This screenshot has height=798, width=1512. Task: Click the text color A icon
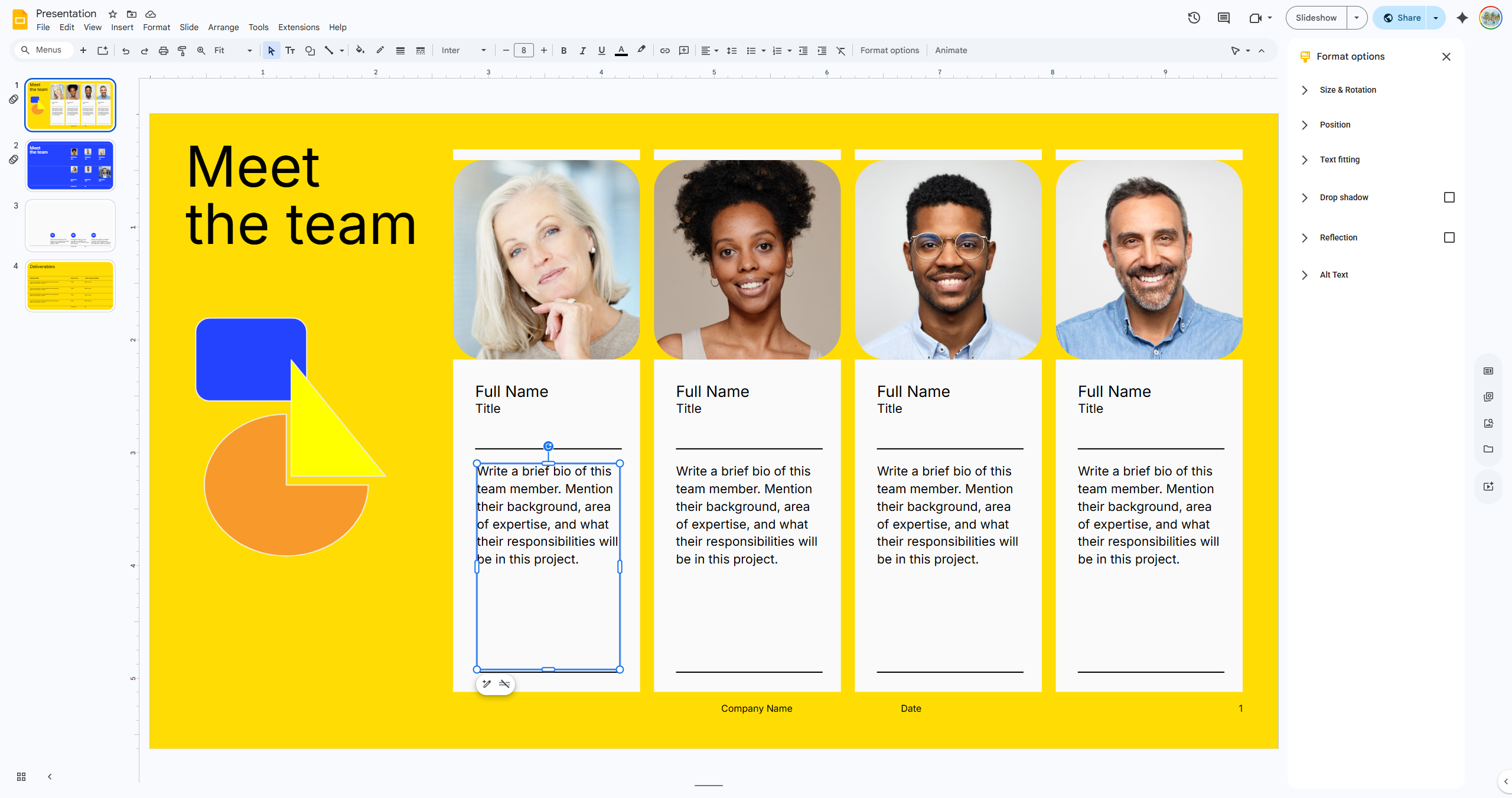tap(621, 51)
